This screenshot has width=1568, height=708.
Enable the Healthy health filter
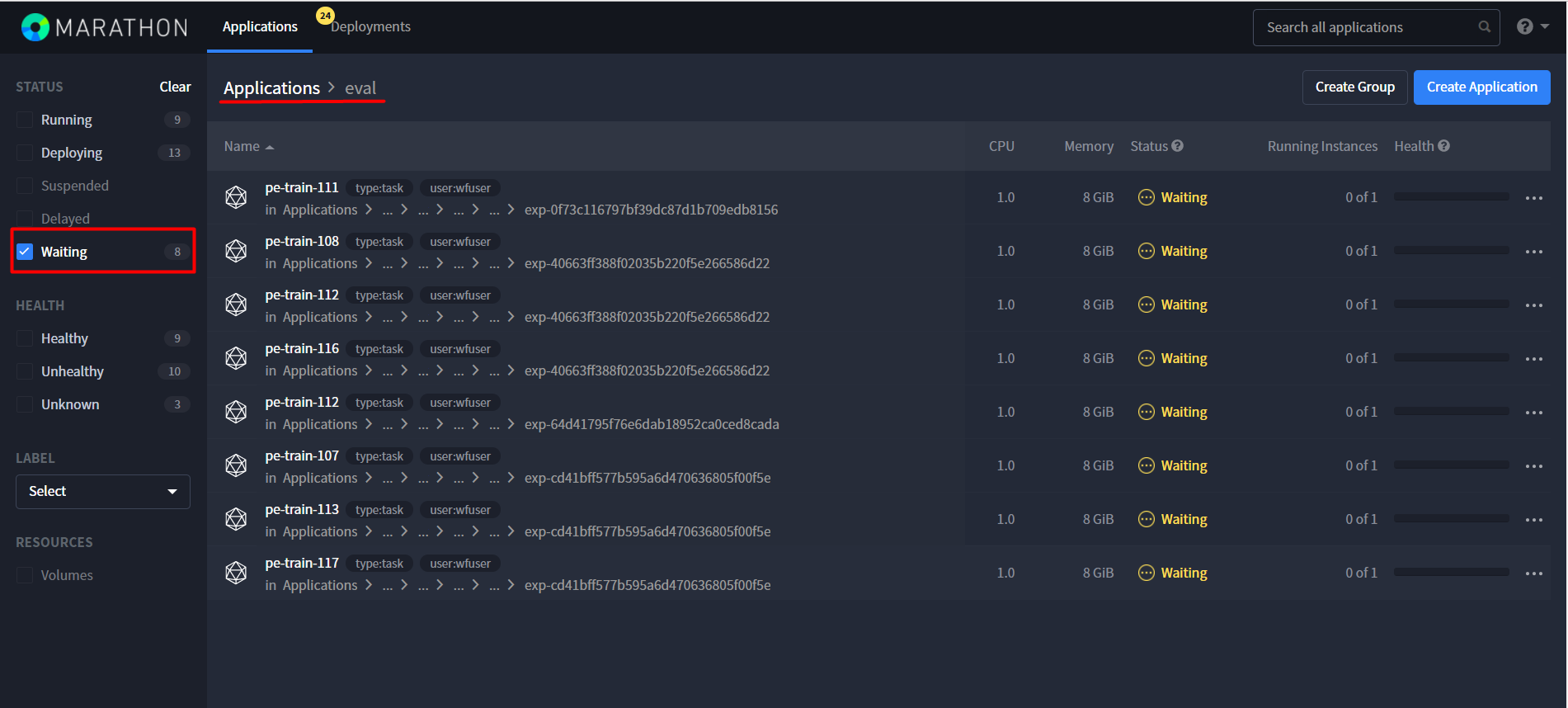[25, 338]
